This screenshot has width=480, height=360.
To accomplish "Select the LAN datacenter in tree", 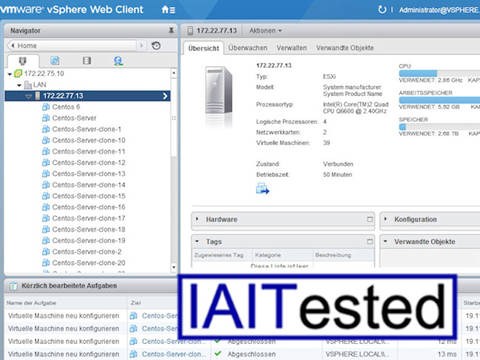I will tap(40, 84).
